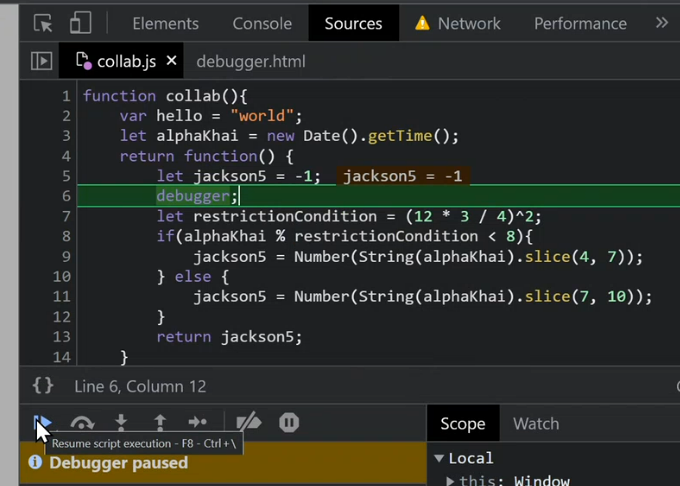Viewport: 680px width, 486px height.
Task: Click the debugger statement on line 6
Action: [x=197, y=196]
